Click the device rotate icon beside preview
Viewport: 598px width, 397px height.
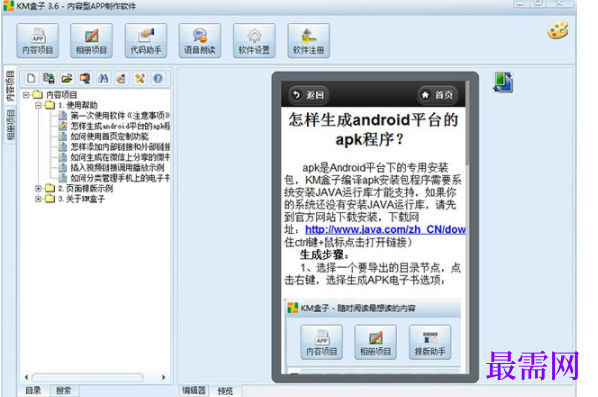click(x=503, y=82)
